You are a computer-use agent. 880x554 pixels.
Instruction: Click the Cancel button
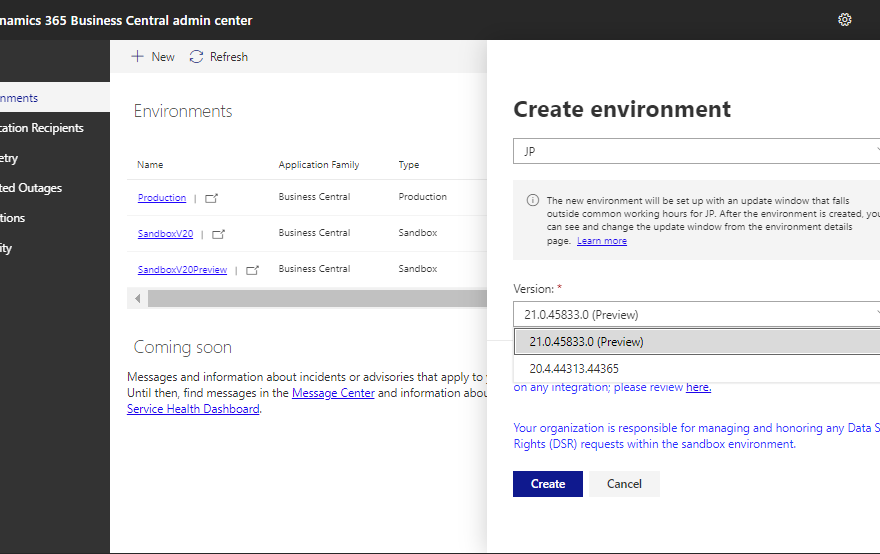(624, 484)
